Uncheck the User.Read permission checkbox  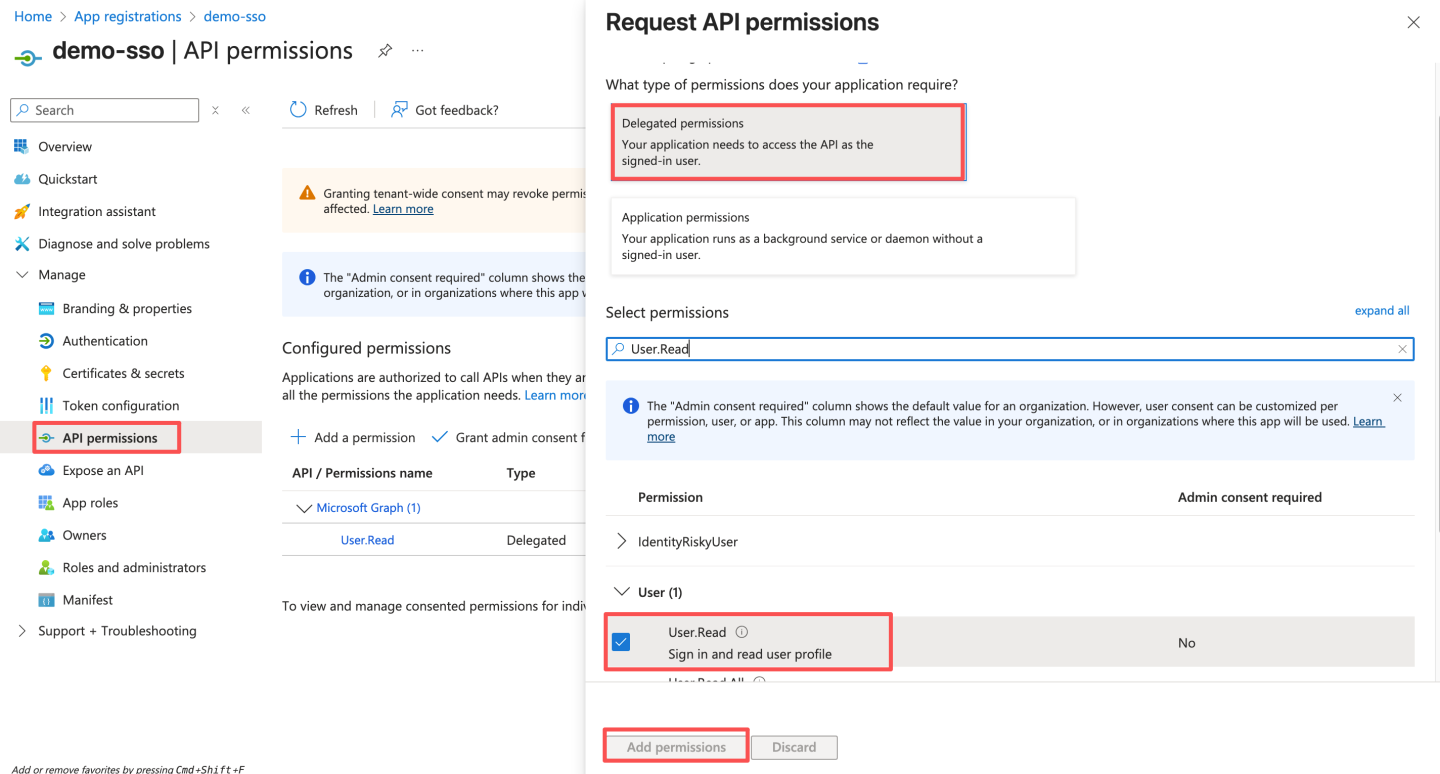621,642
